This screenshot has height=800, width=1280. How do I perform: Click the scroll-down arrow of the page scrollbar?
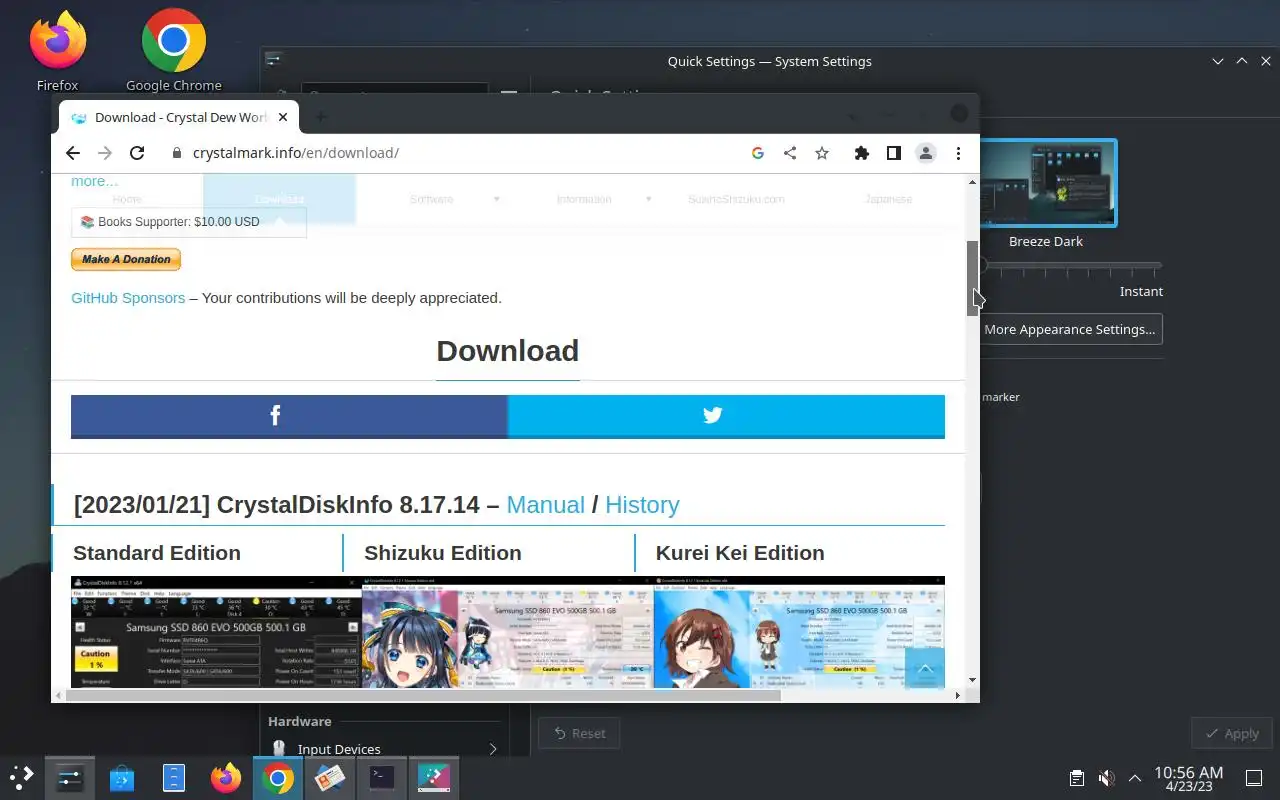[972, 681]
